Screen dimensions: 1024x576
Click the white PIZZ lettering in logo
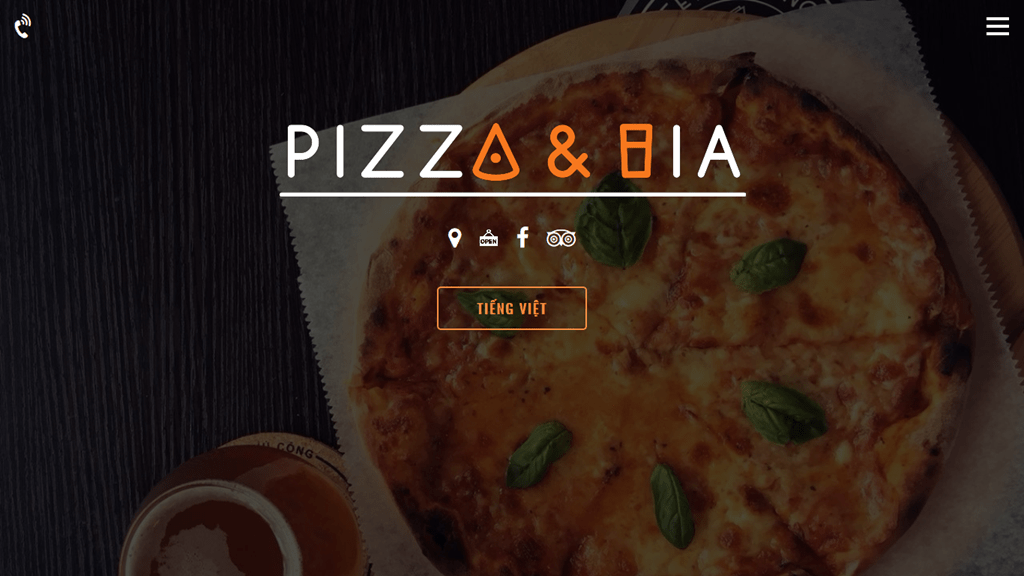coord(374,152)
